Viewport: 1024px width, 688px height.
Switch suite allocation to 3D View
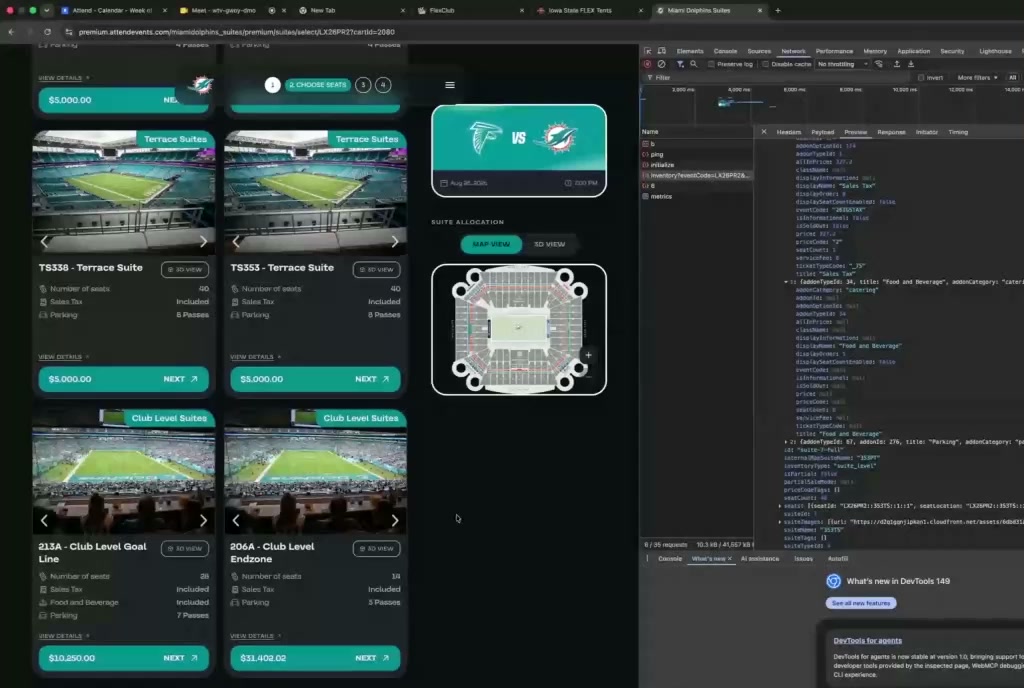pos(549,244)
